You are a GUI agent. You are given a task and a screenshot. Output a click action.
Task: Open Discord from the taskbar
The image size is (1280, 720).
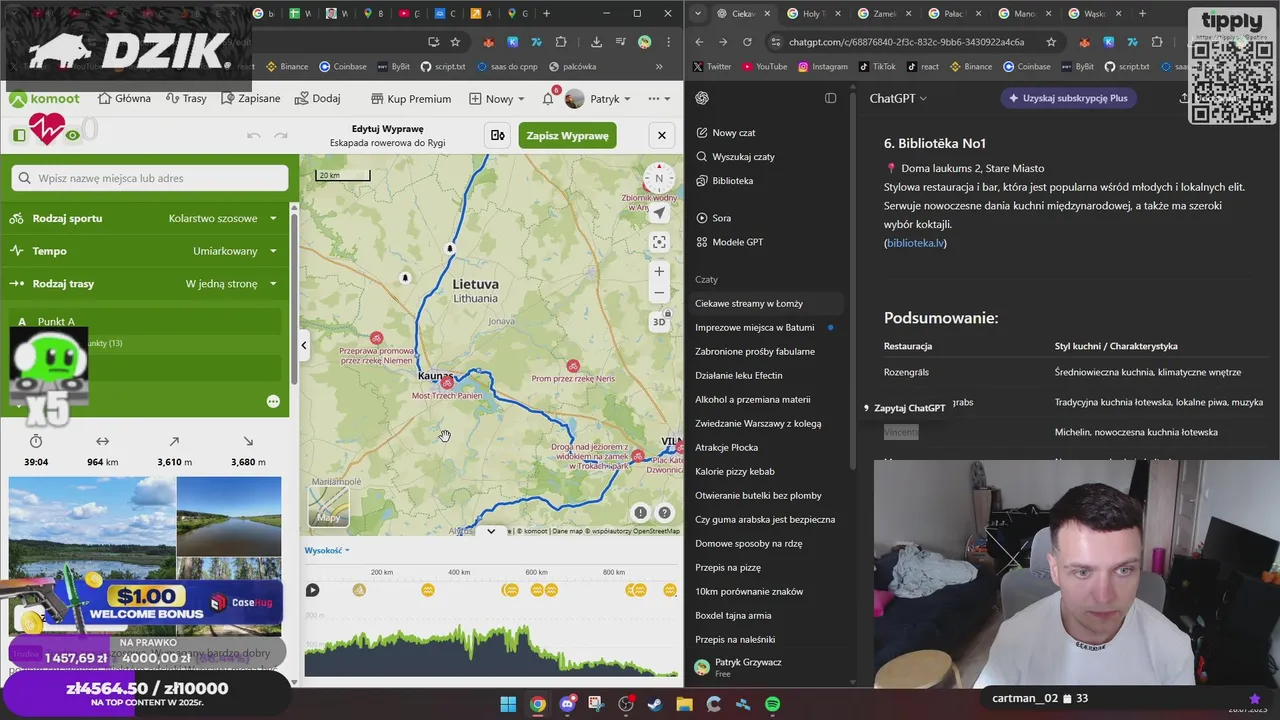click(x=567, y=704)
